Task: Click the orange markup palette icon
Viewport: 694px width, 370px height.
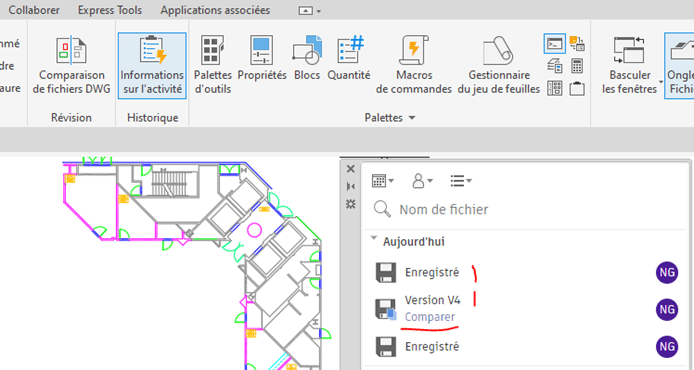Action: (577, 43)
